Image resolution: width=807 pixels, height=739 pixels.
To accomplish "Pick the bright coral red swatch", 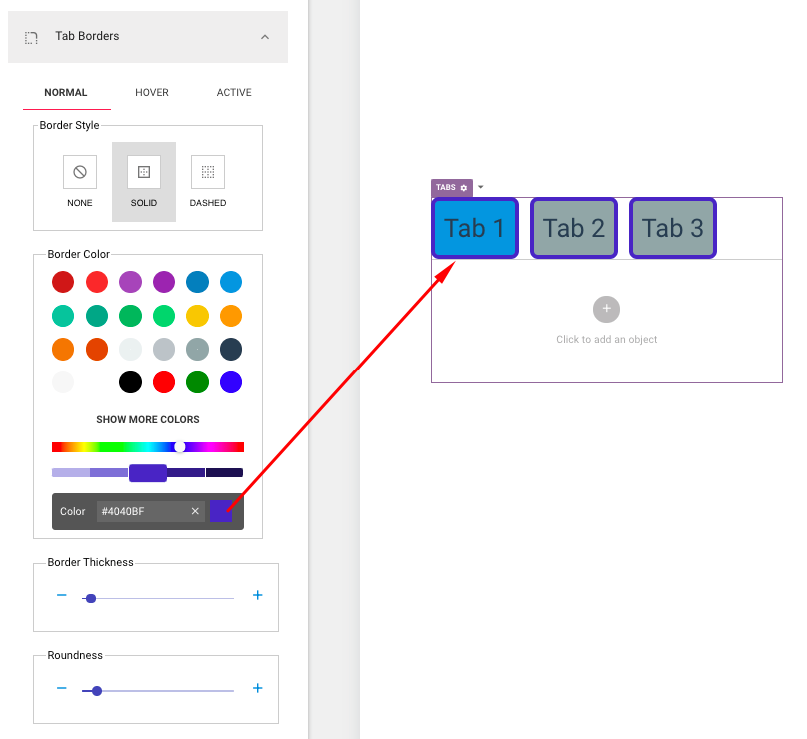I will [x=97, y=282].
